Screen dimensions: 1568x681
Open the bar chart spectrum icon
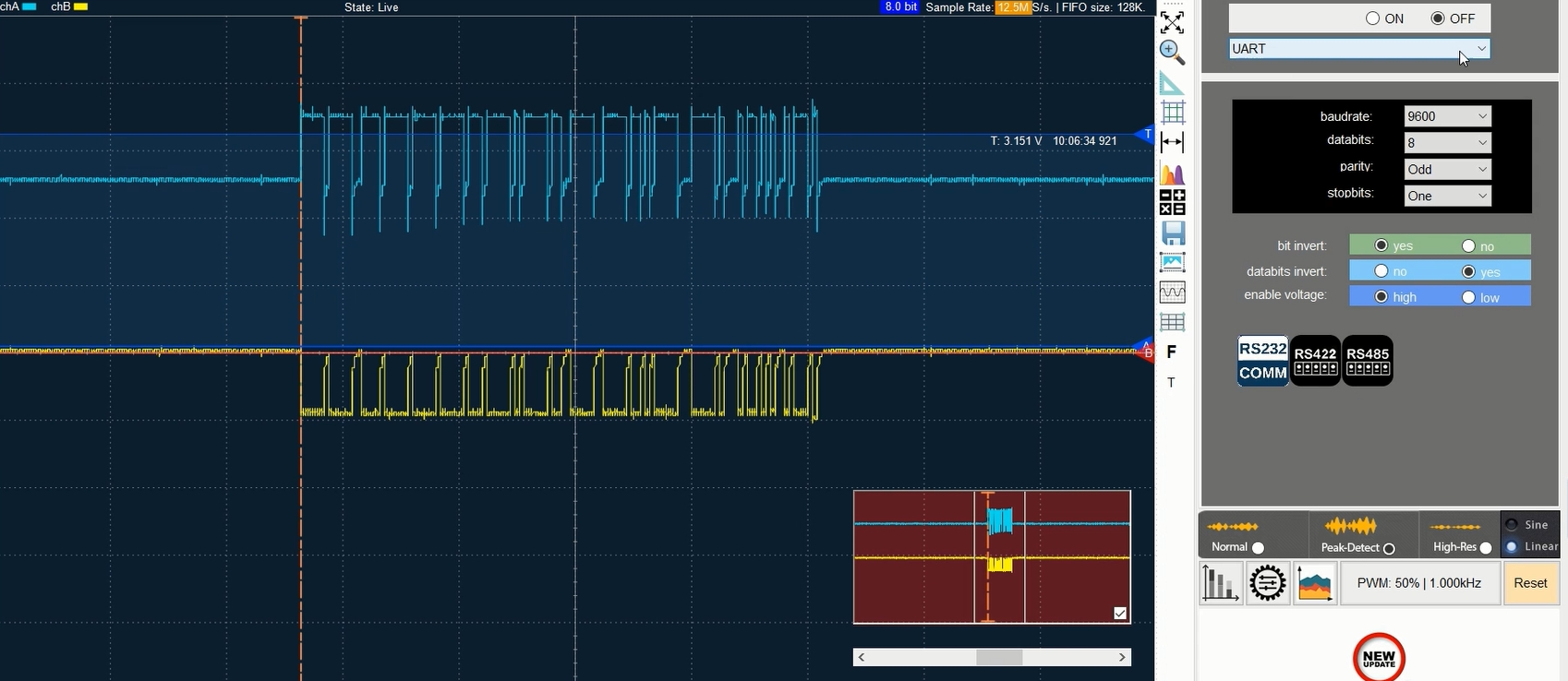[x=1221, y=583]
